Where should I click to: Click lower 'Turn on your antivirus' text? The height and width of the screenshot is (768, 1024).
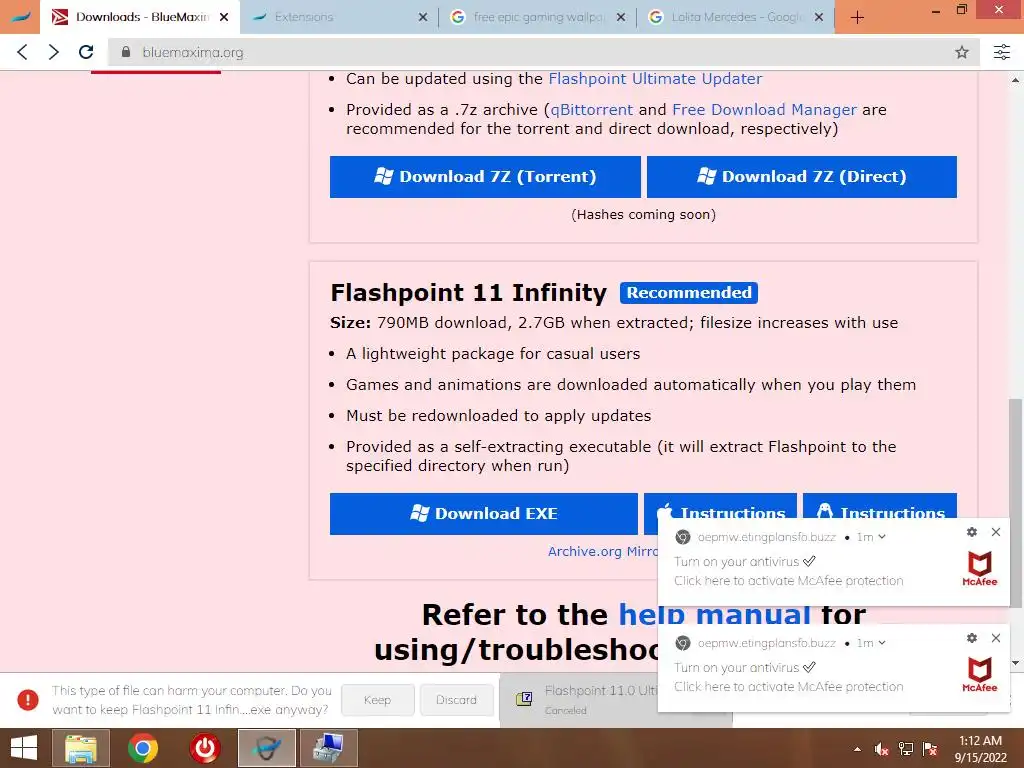click(x=737, y=667)
